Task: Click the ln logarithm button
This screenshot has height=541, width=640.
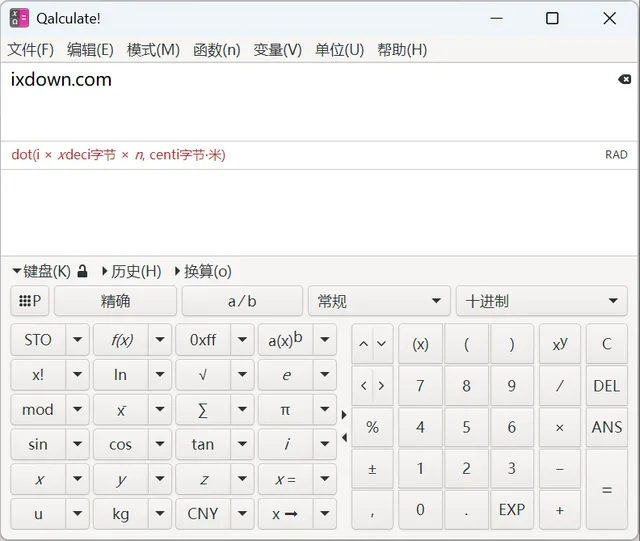Action: point(120,374)
